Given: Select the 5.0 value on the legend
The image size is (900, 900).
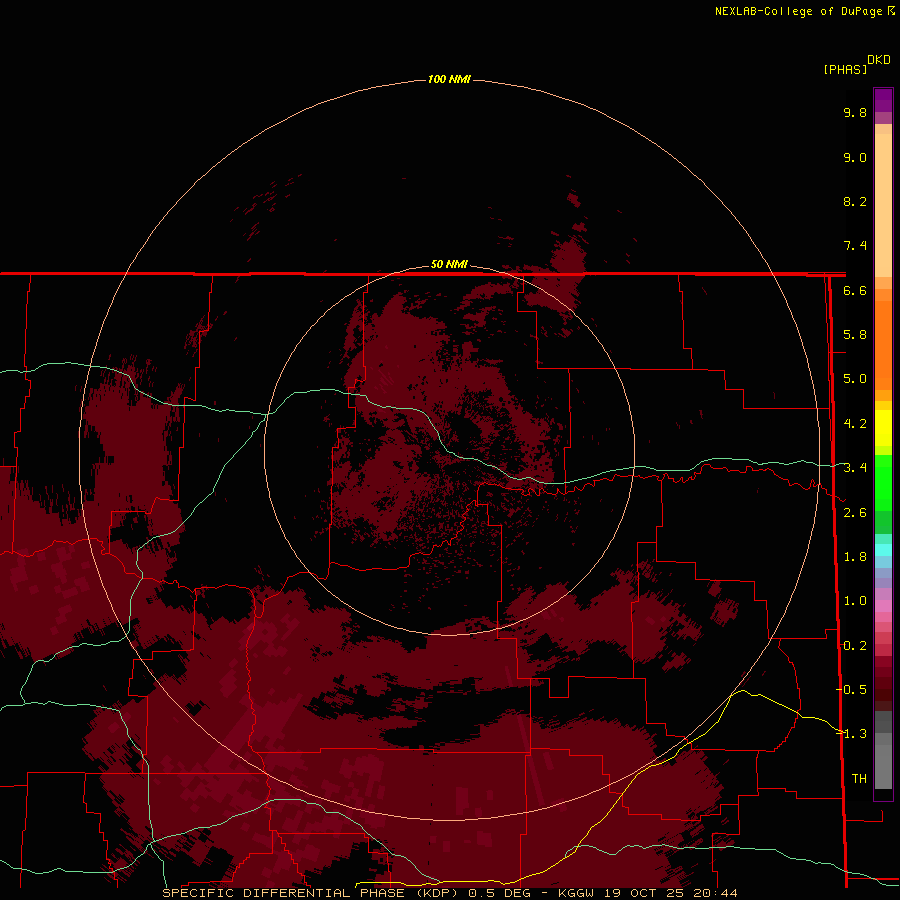Looking at the screenshot, I should 855,379.
